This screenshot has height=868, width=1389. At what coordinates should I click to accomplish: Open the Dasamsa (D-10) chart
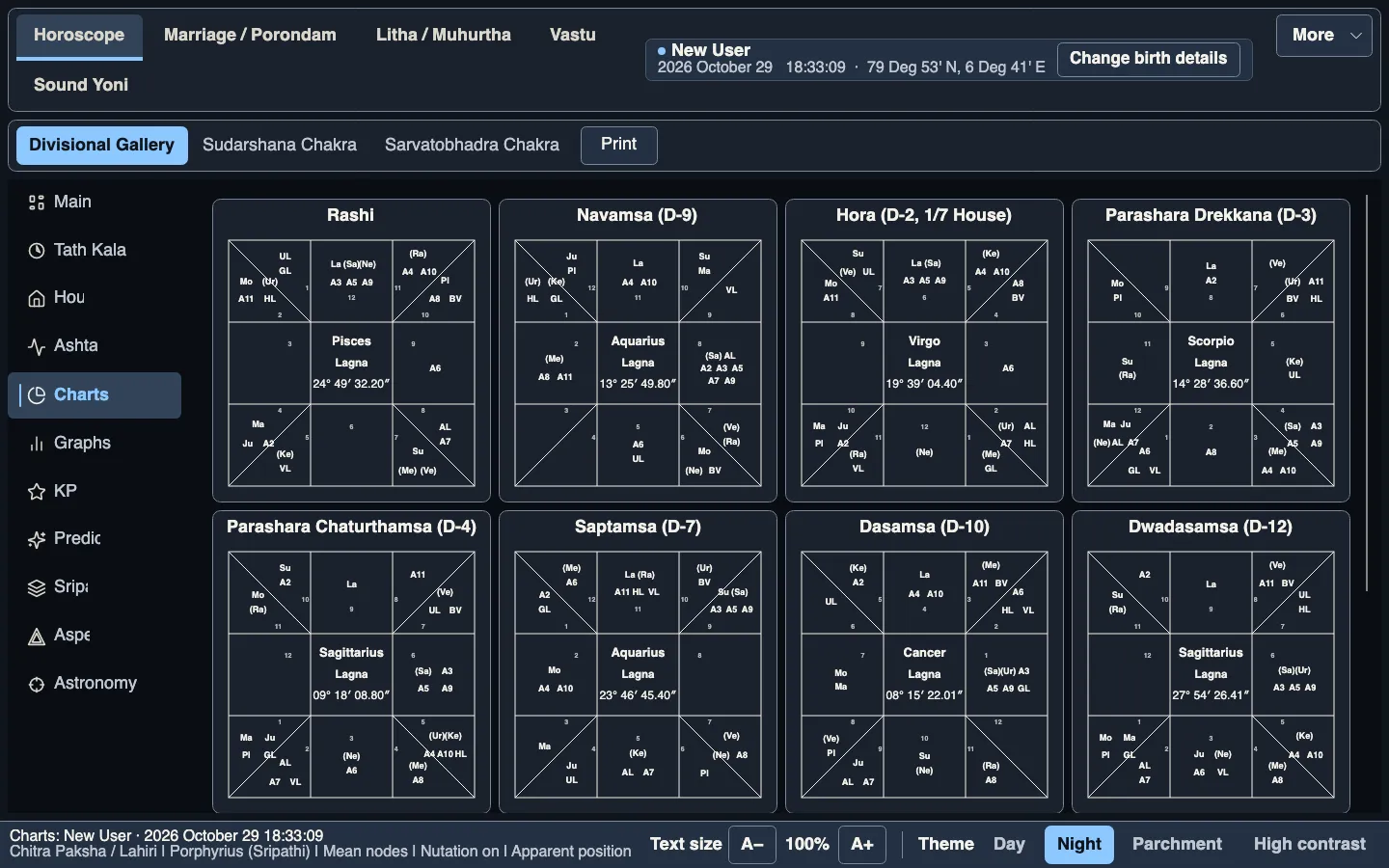click(x=924, y=663)
